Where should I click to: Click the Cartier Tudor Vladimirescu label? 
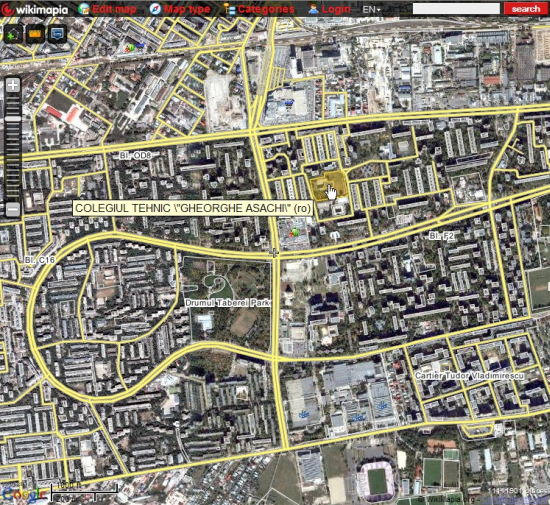469,376
